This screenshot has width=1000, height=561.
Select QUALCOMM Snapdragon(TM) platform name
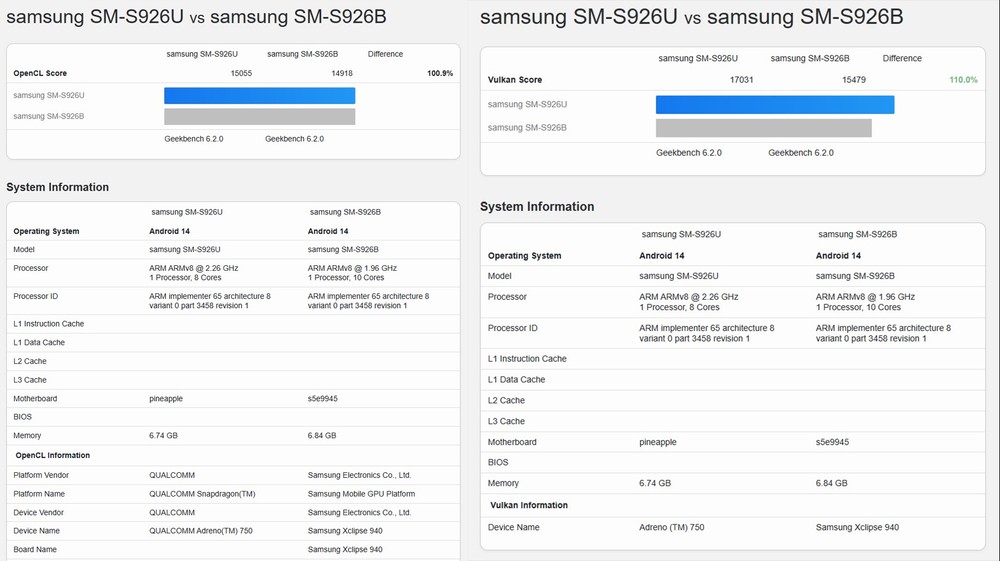pyautogui.click(x=202, y=494)
